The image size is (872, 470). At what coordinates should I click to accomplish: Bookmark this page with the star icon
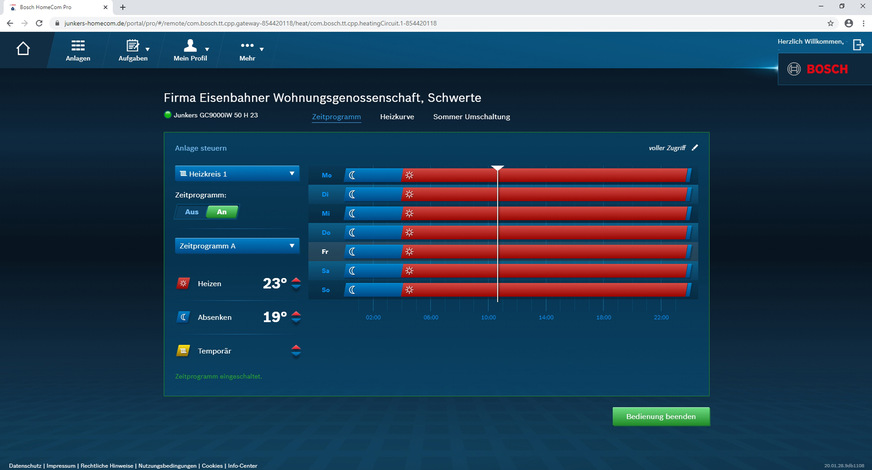tap(830, 22)
